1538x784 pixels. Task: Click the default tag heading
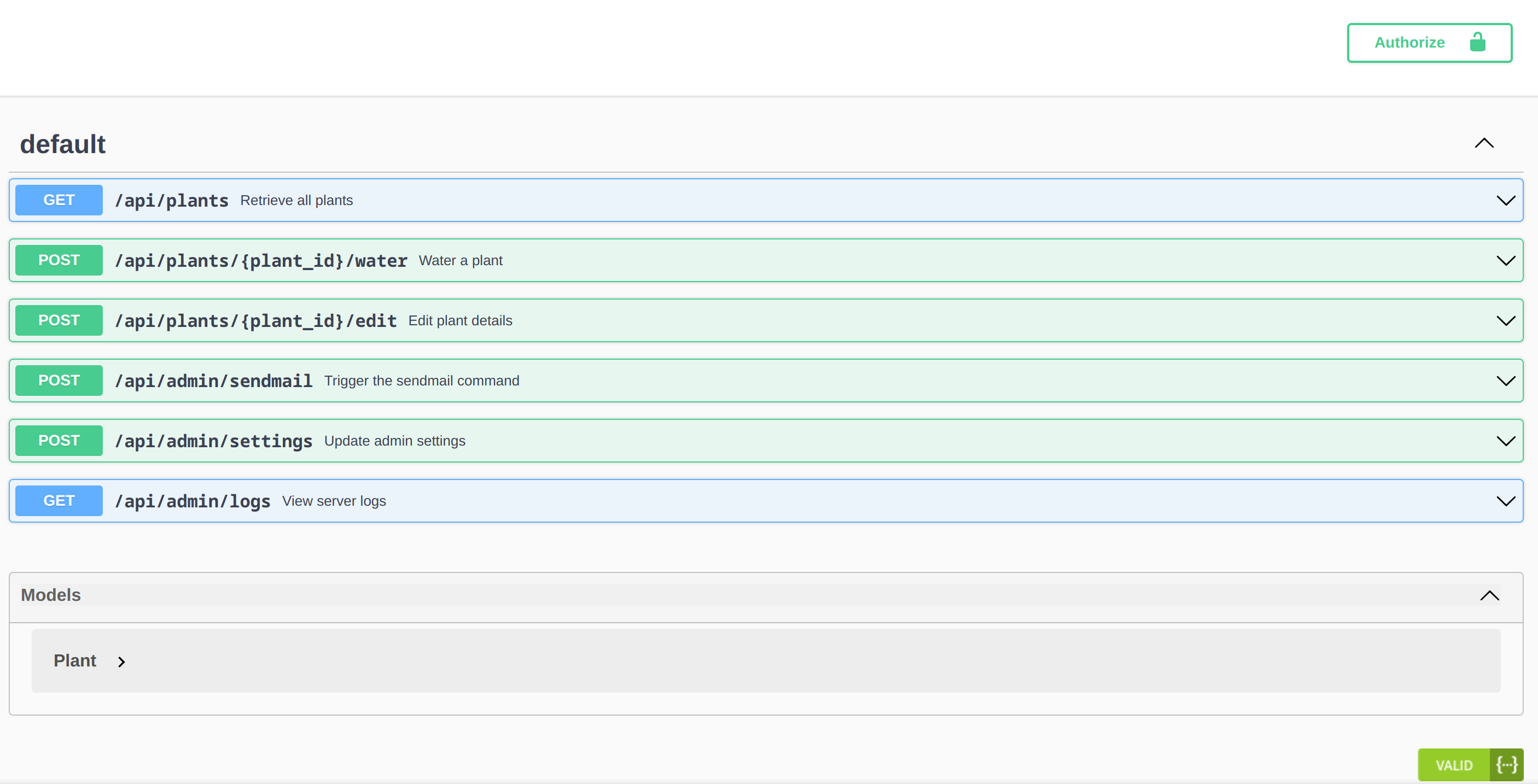coord(63,144)
